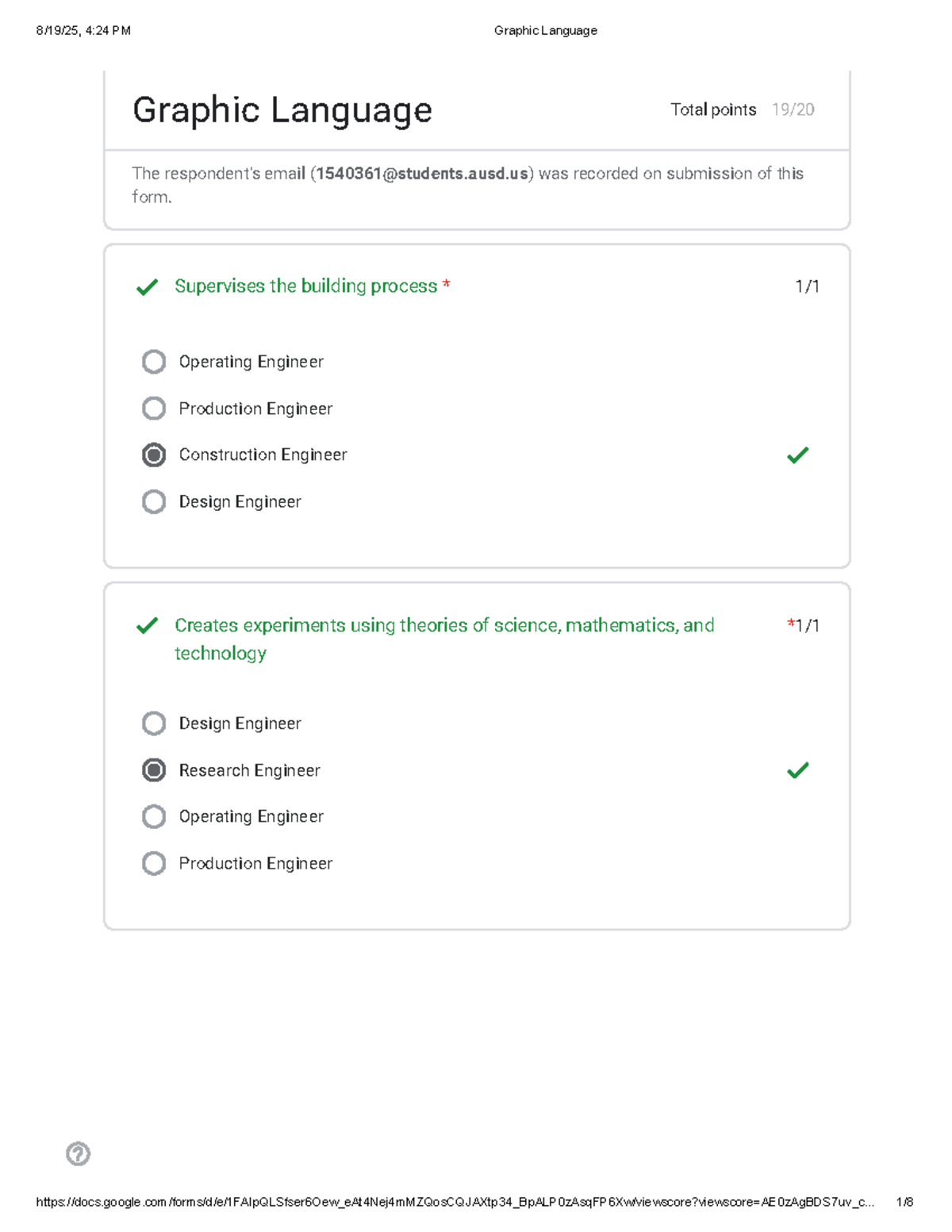Pick Production Engineer in the second question
The height and width of the screenshot is (1232, 952).
pyautogui.click(x=154, y=863)
